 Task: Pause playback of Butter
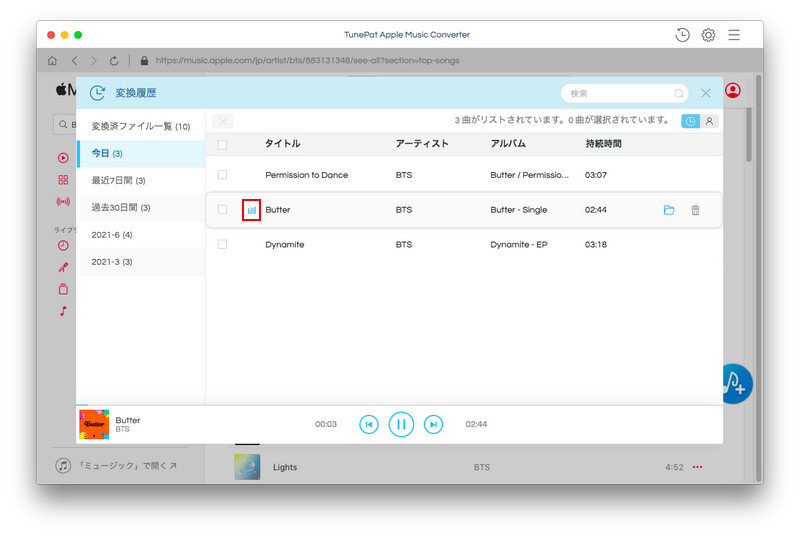click(401, 424)
